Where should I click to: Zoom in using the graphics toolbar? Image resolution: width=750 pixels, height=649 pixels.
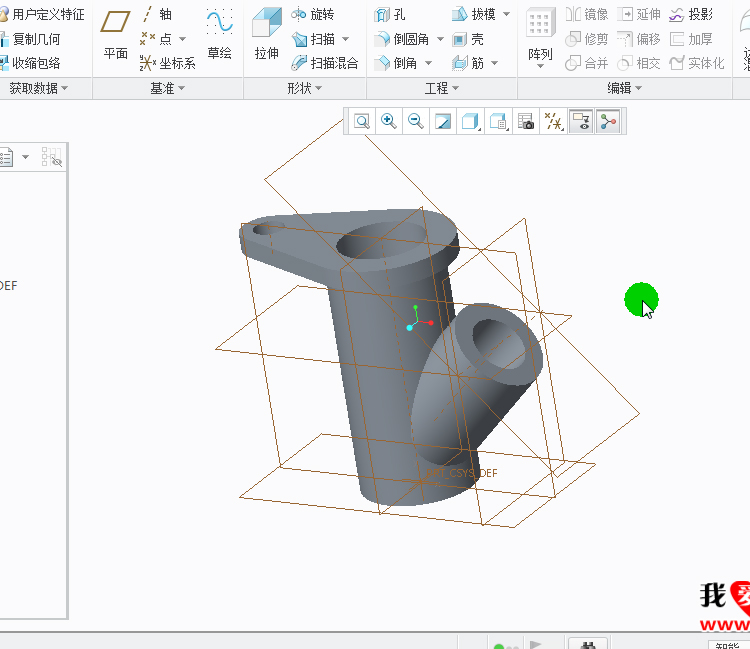click(x=388, y=121)
